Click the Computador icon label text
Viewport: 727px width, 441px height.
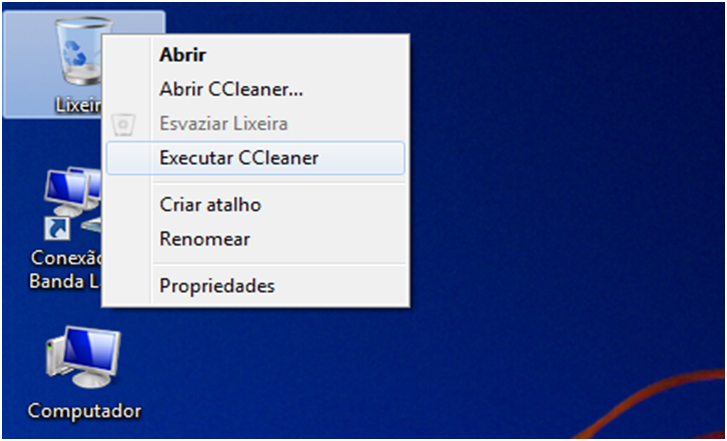click(x=84, y=411)
